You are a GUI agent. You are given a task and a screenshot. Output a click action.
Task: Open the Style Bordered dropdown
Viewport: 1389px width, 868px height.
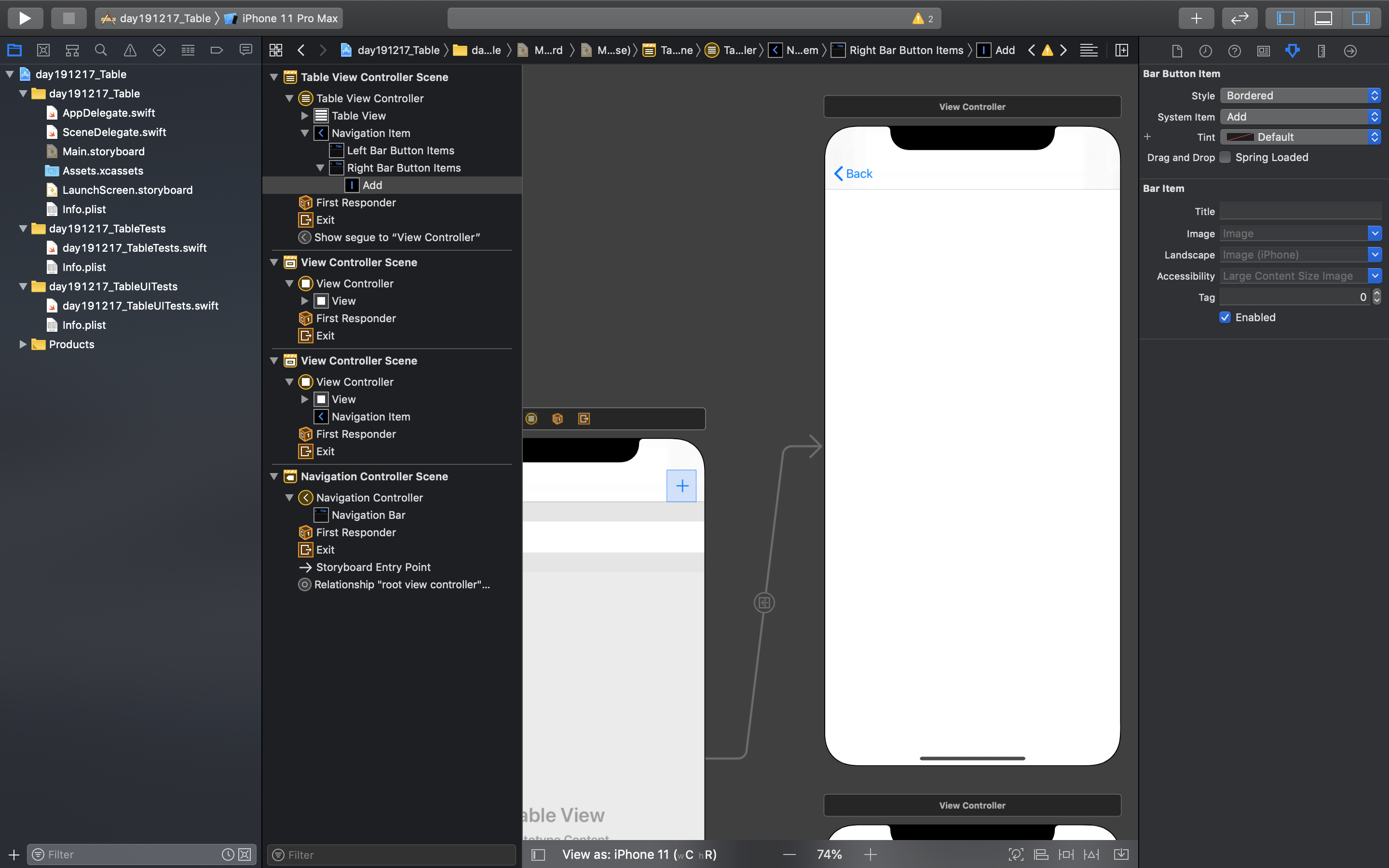1299,95
